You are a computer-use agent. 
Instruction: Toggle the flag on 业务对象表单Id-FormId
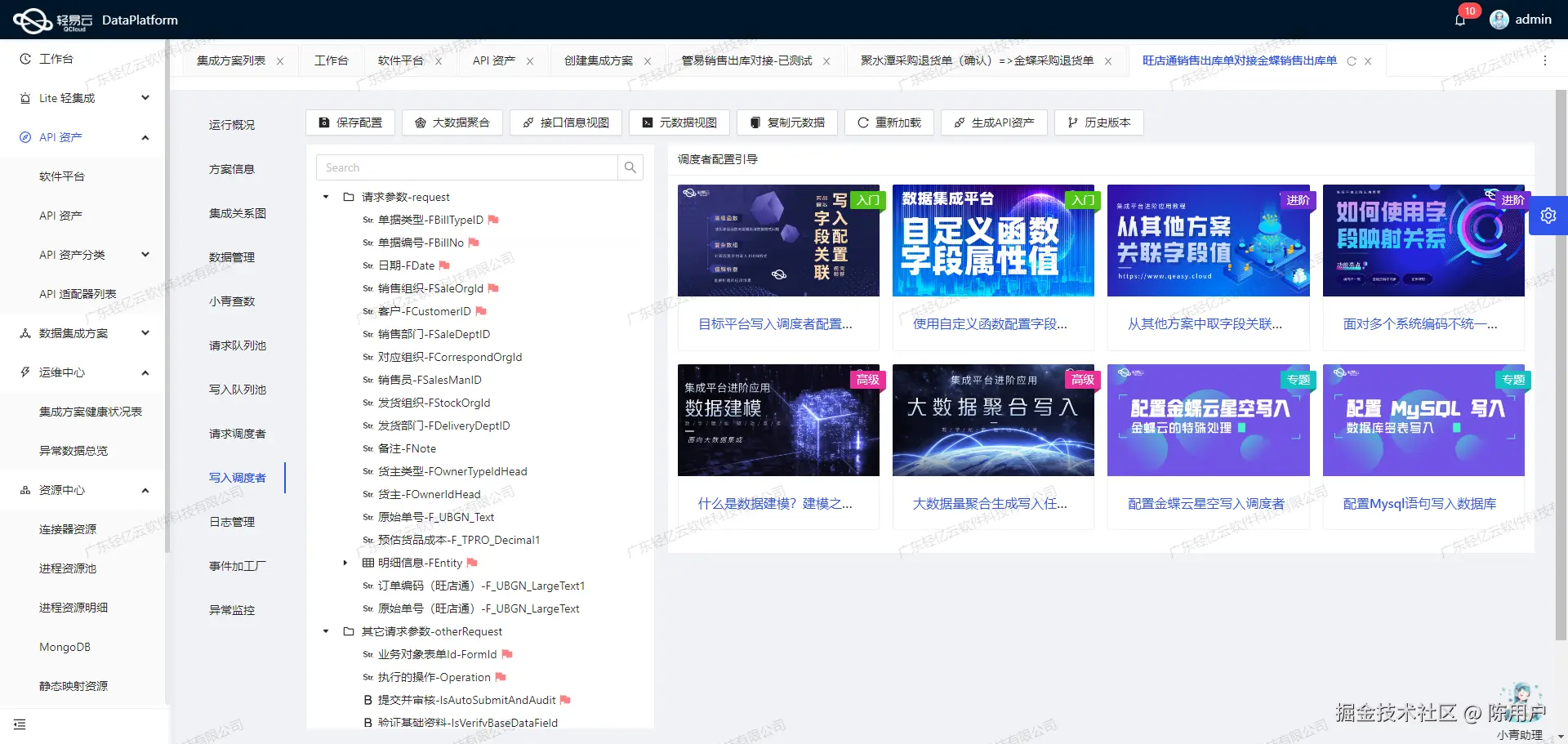click(x=507, y=654)
